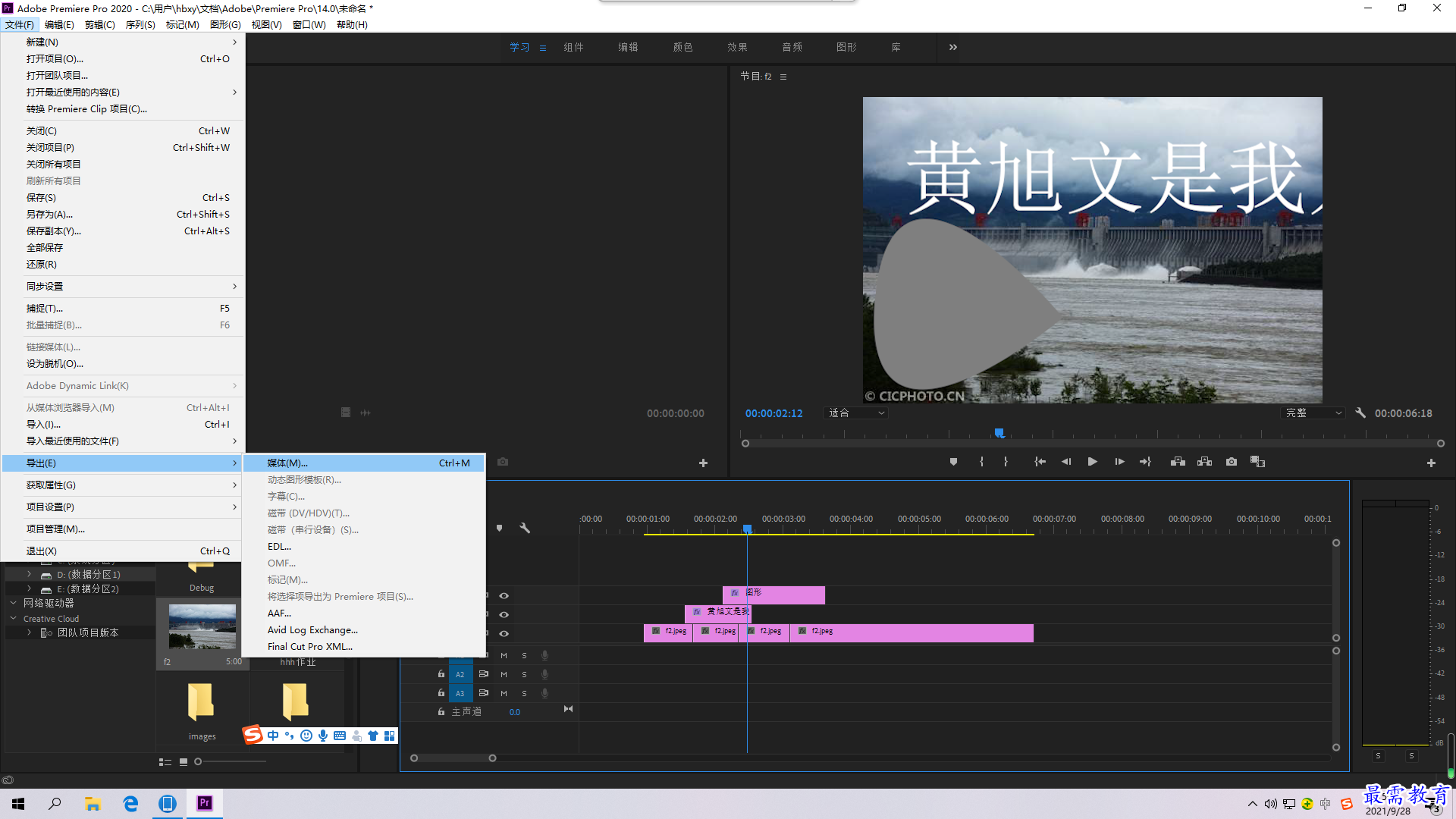Open the timeline display settings wrench

click(525, 528)
